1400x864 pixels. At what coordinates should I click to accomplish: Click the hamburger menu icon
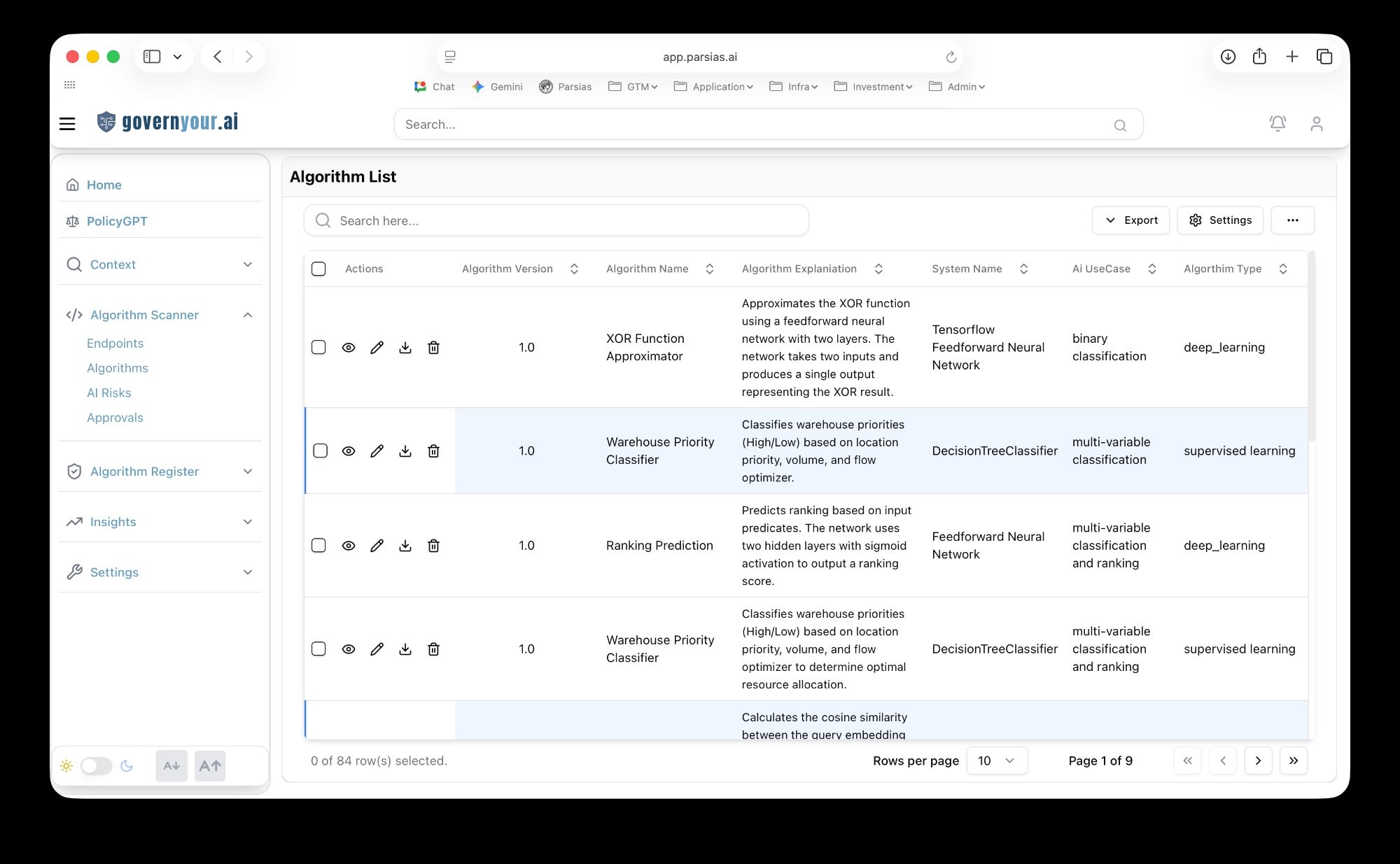pyautogui.click(x=67, y=124)
